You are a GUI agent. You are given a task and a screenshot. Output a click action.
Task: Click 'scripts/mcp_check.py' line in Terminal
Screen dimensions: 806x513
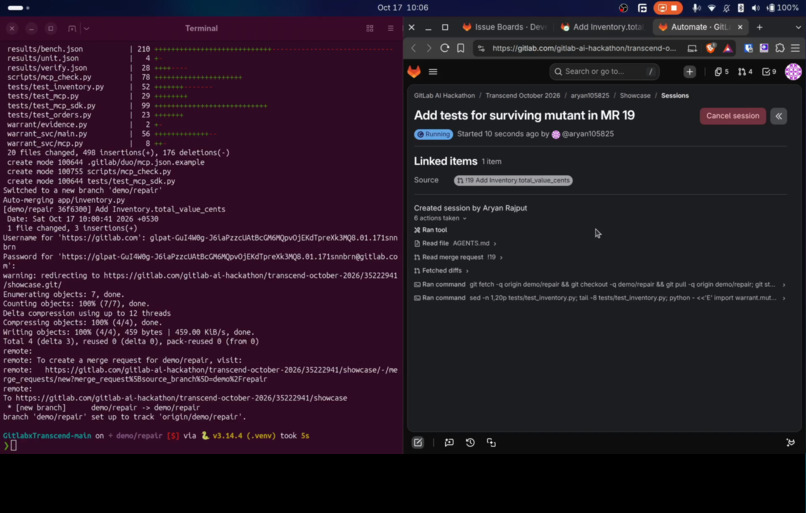click(x=49, y=77)
